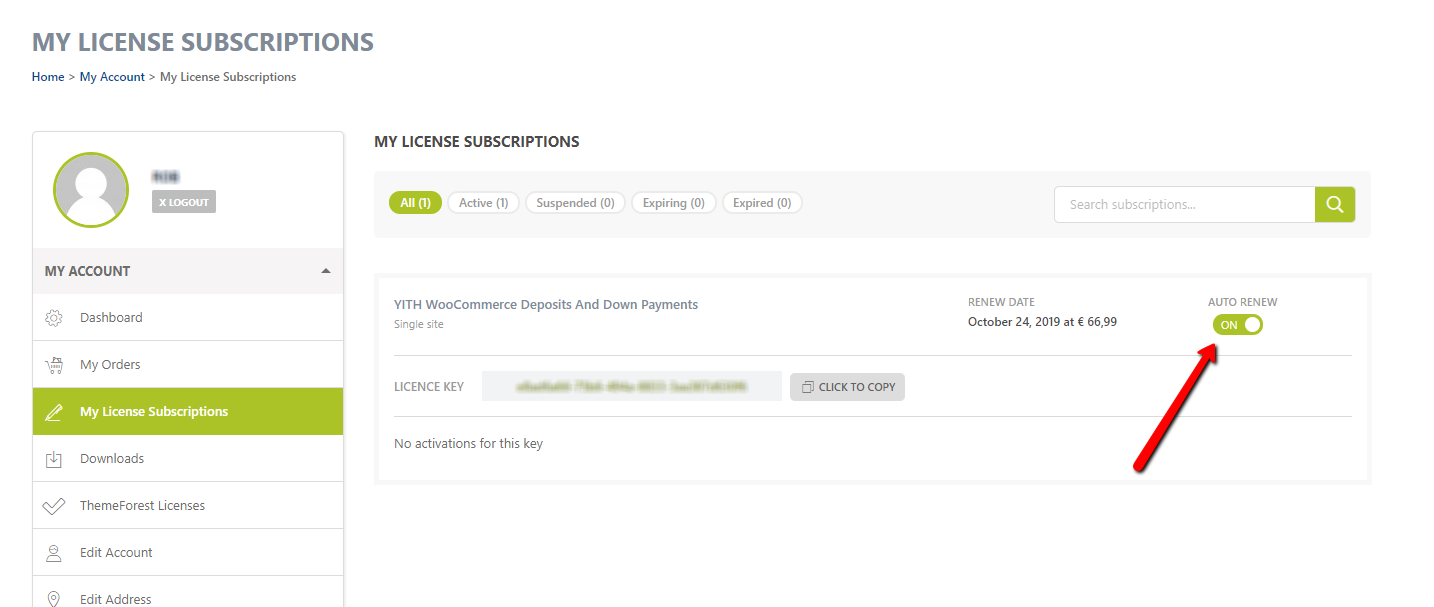
Task: Follow the Home breadcrumb link
Action: [x=48, y=77]
